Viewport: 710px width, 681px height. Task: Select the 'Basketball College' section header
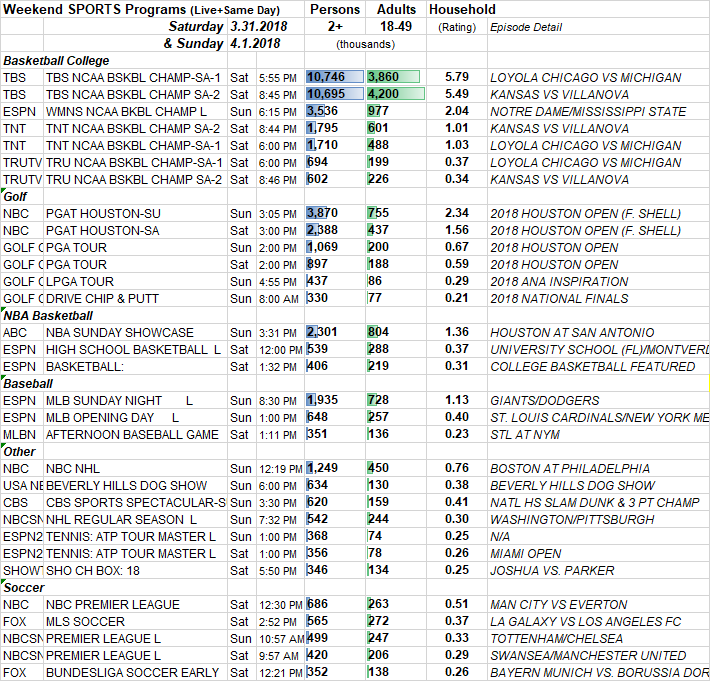click(x=56, y=61)
